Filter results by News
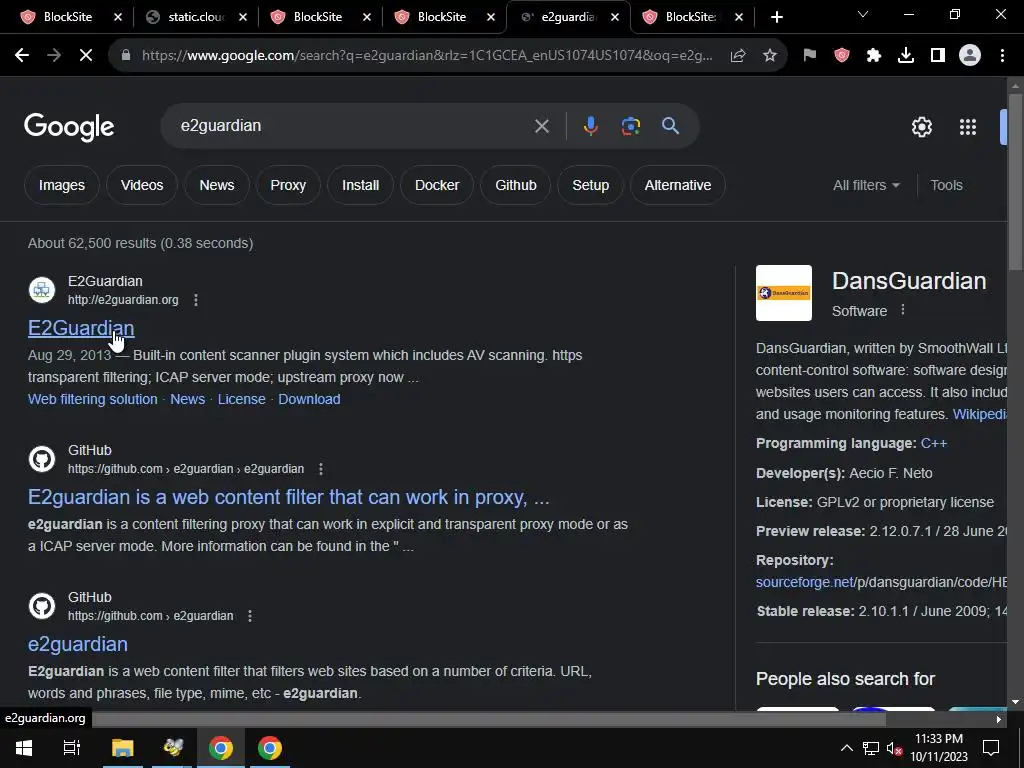The image size is (1024, 768). (x=217, y=185)
